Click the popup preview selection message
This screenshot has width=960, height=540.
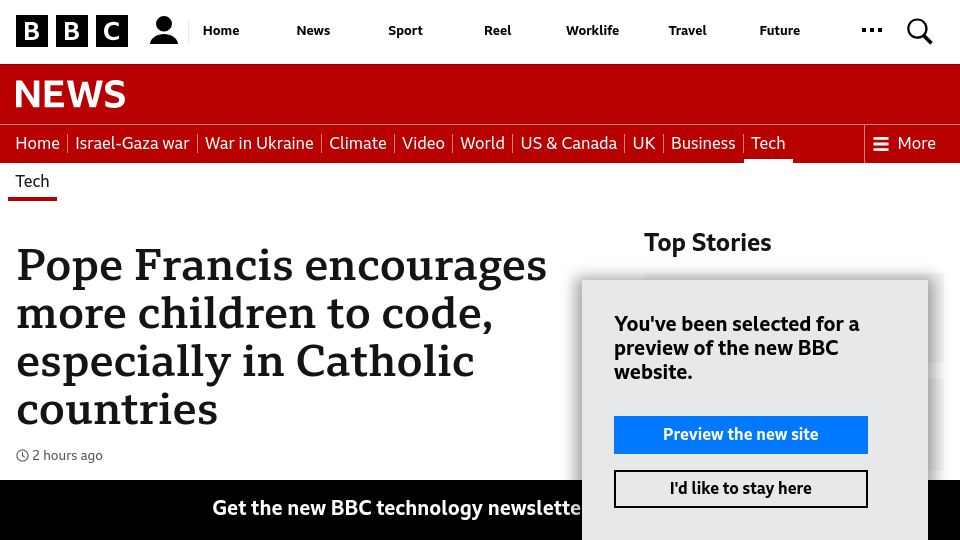(737, 348)
